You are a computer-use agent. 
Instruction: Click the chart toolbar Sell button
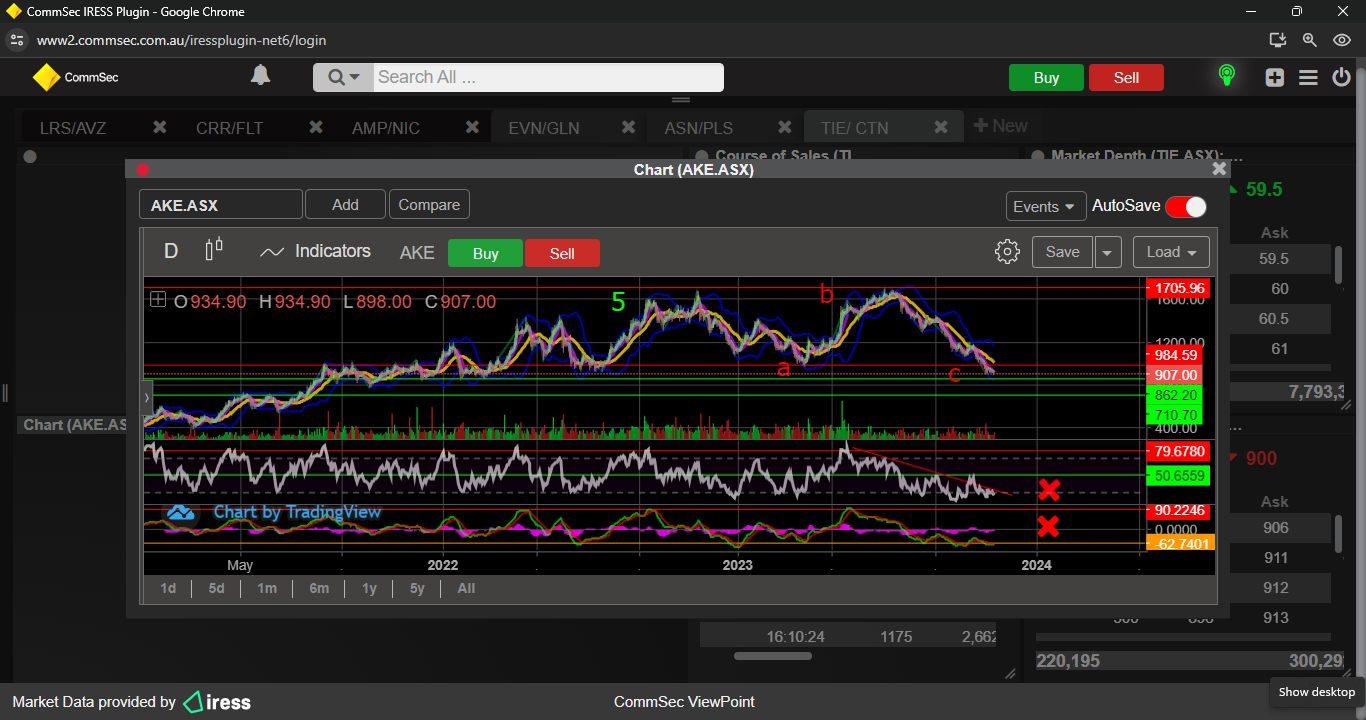(x=562, y=254)
